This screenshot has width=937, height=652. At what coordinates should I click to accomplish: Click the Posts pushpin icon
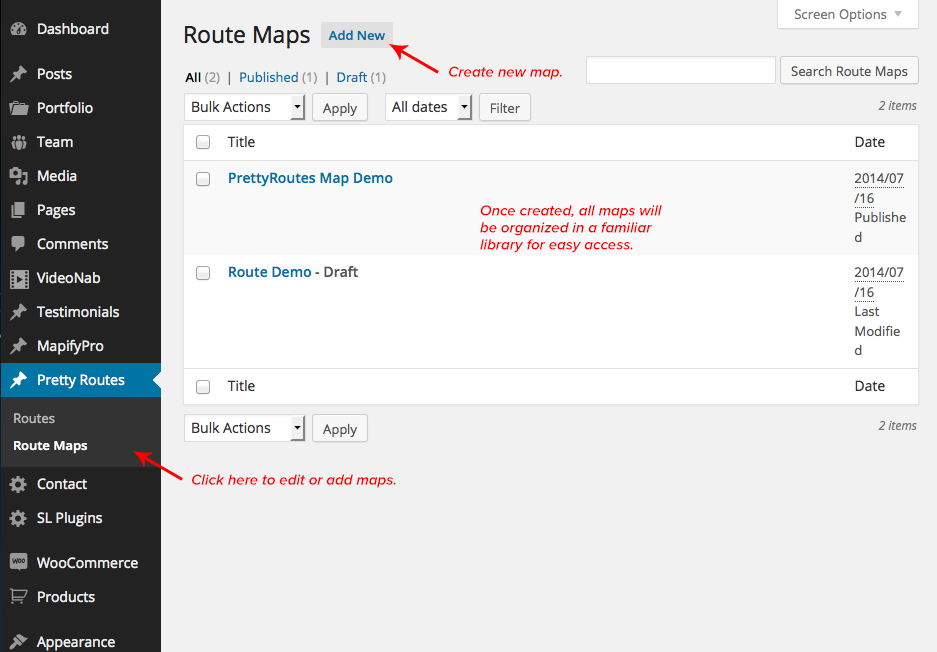pos(18,74)
